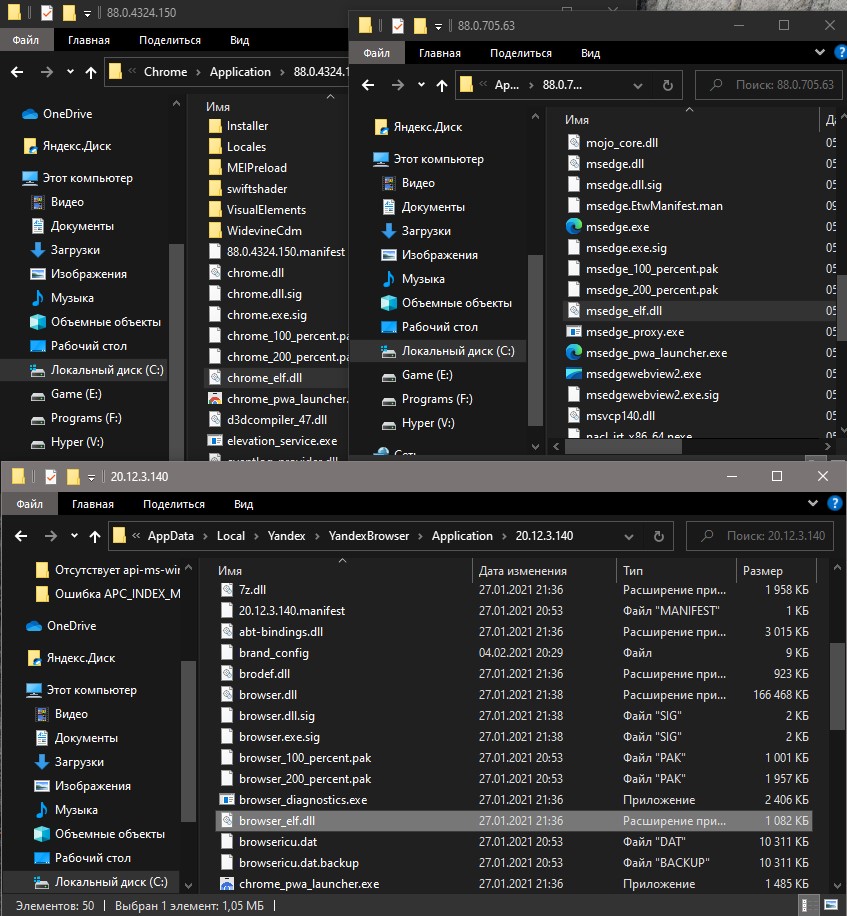Open Вид tab in the Chrome window
This screenshot has width=847, height=916.
[239, 40]
